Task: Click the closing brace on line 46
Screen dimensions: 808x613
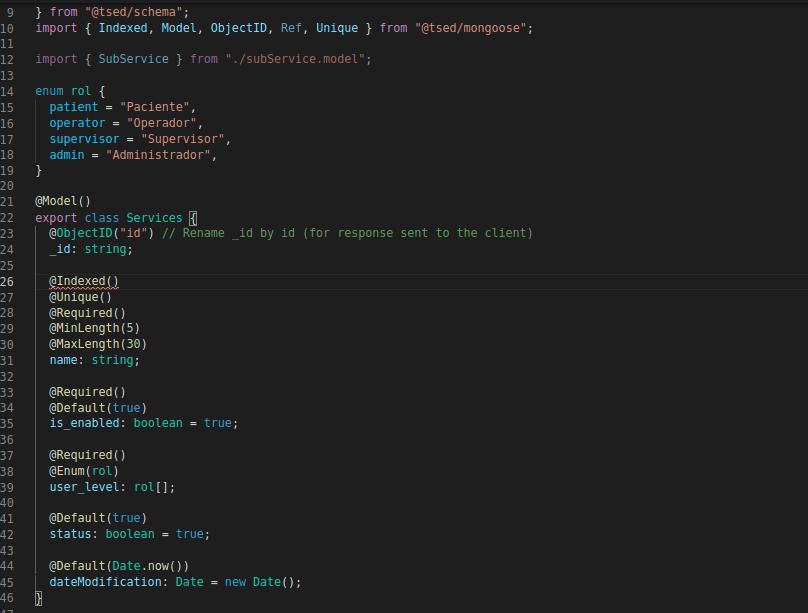Action: tap(39, 598)
